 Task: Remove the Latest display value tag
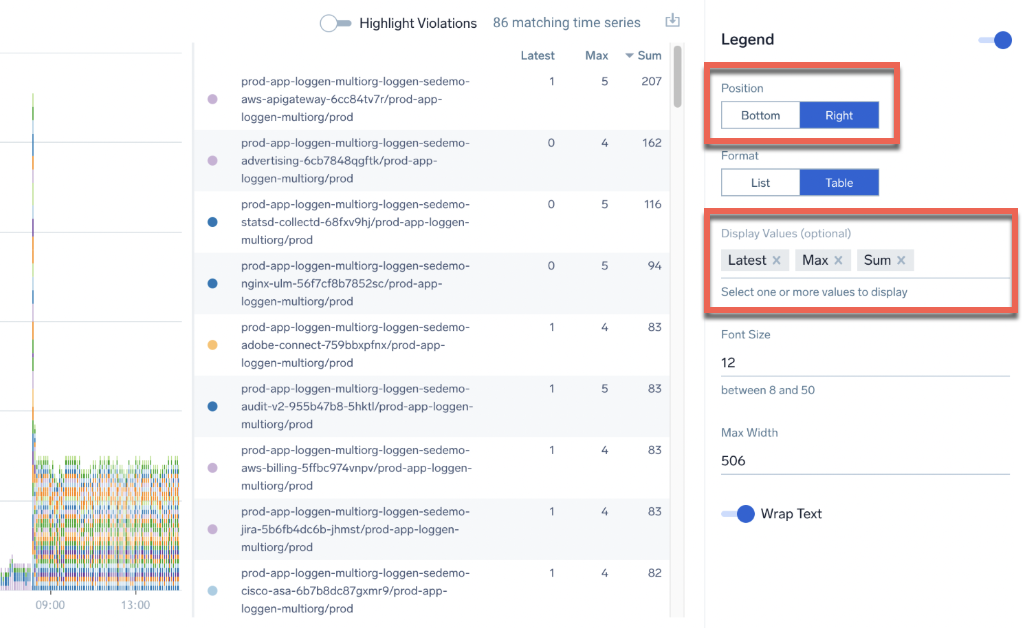(776, 260)
